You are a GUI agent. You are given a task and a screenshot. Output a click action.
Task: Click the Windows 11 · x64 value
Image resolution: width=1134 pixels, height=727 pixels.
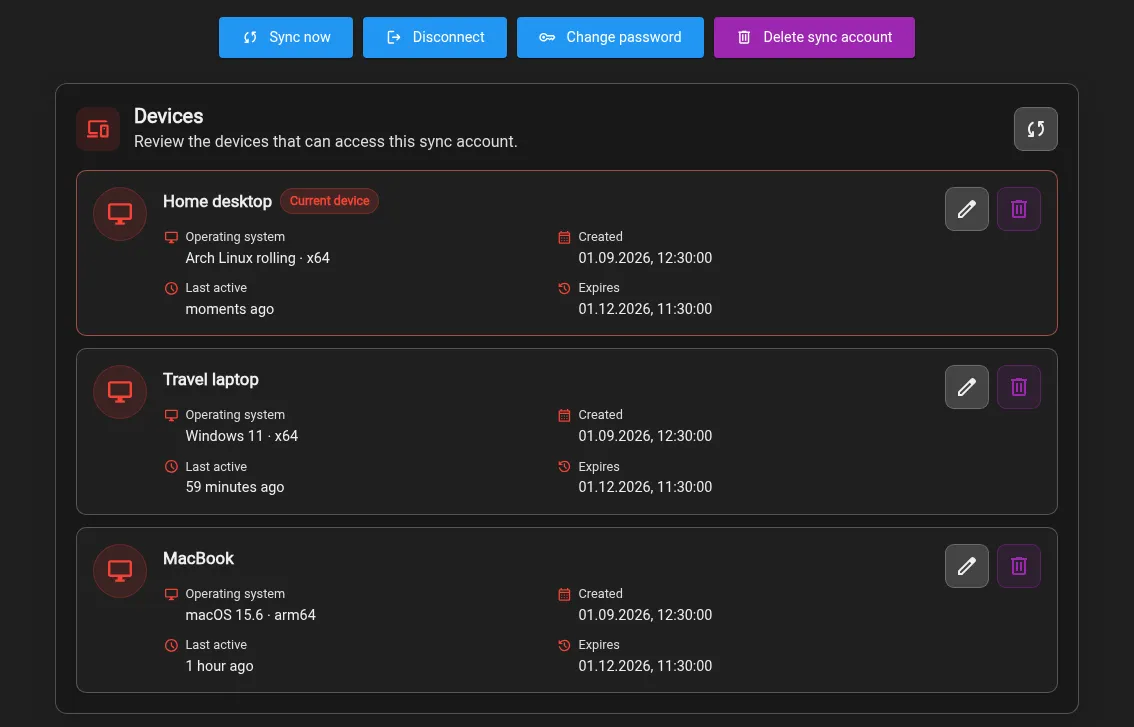[x=242, y=435]
